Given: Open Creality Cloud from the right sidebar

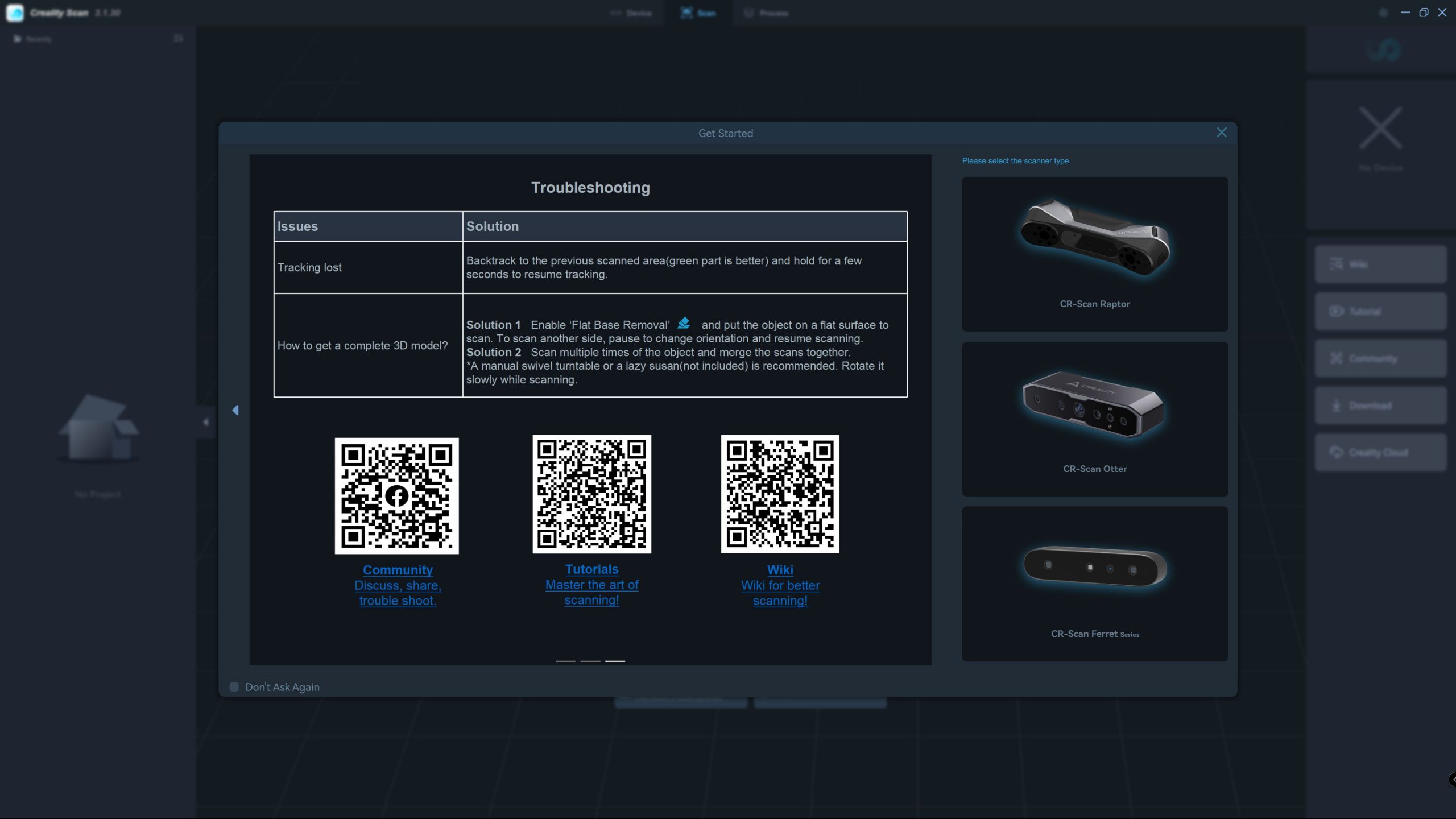Looking at the screenshot, I should click(x=1380, y=453).
